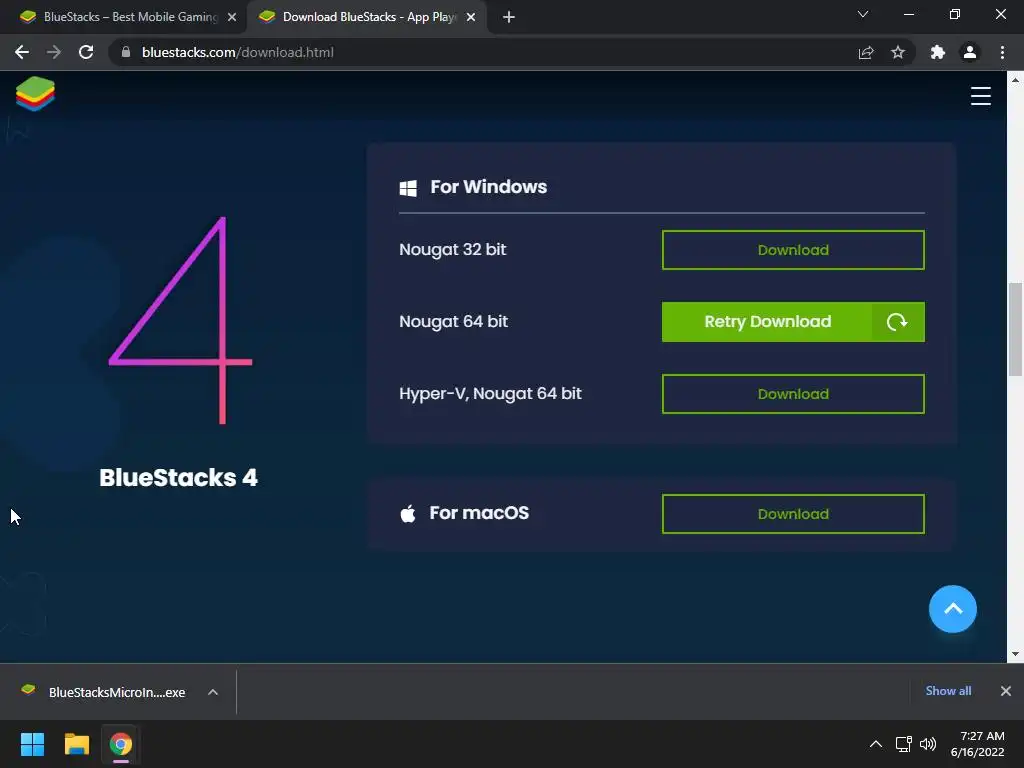
Task: Click the 'Nougat 32 bit' label
Action: coord(453,249)
